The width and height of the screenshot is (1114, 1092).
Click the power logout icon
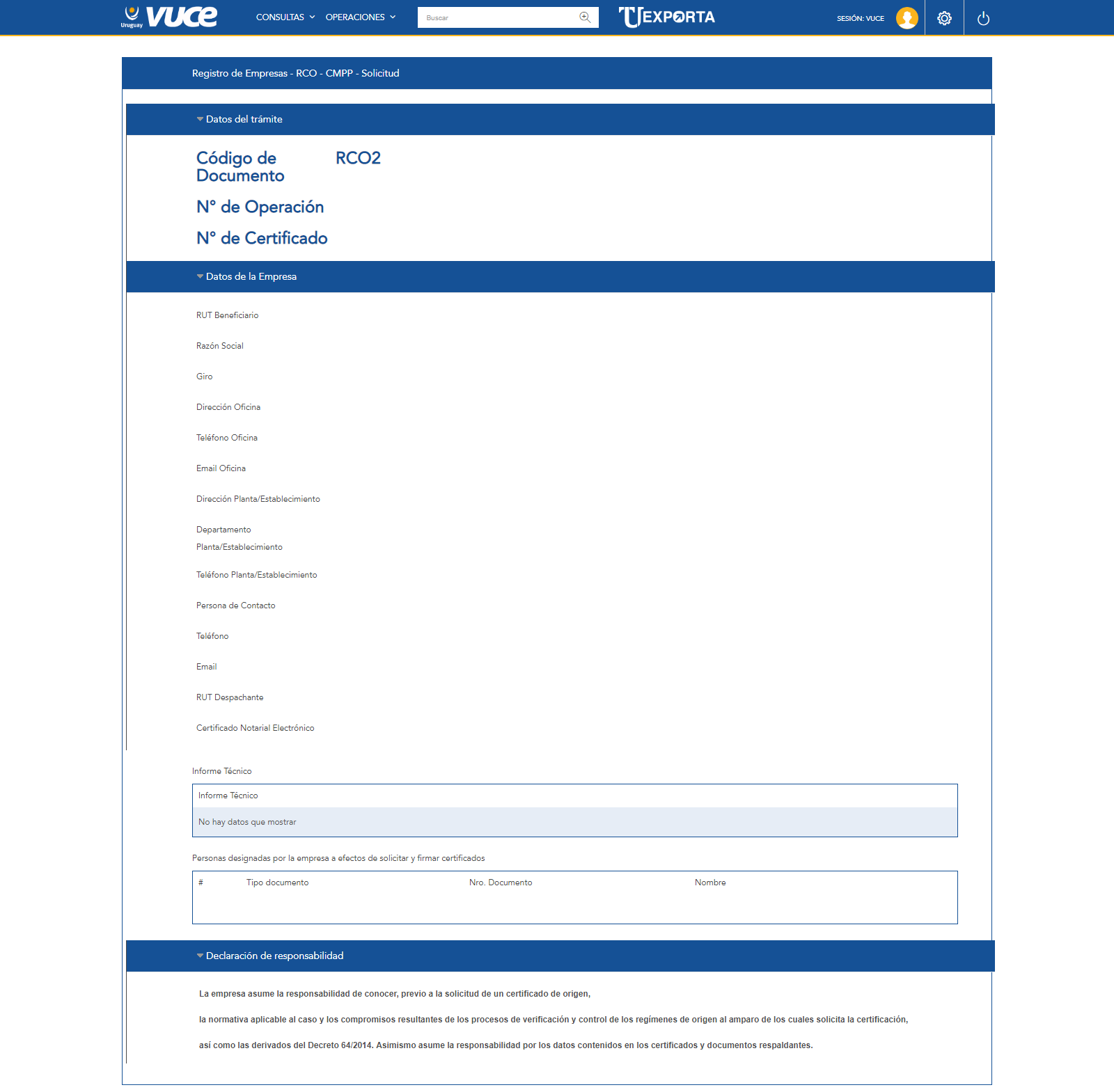[983, 18]
